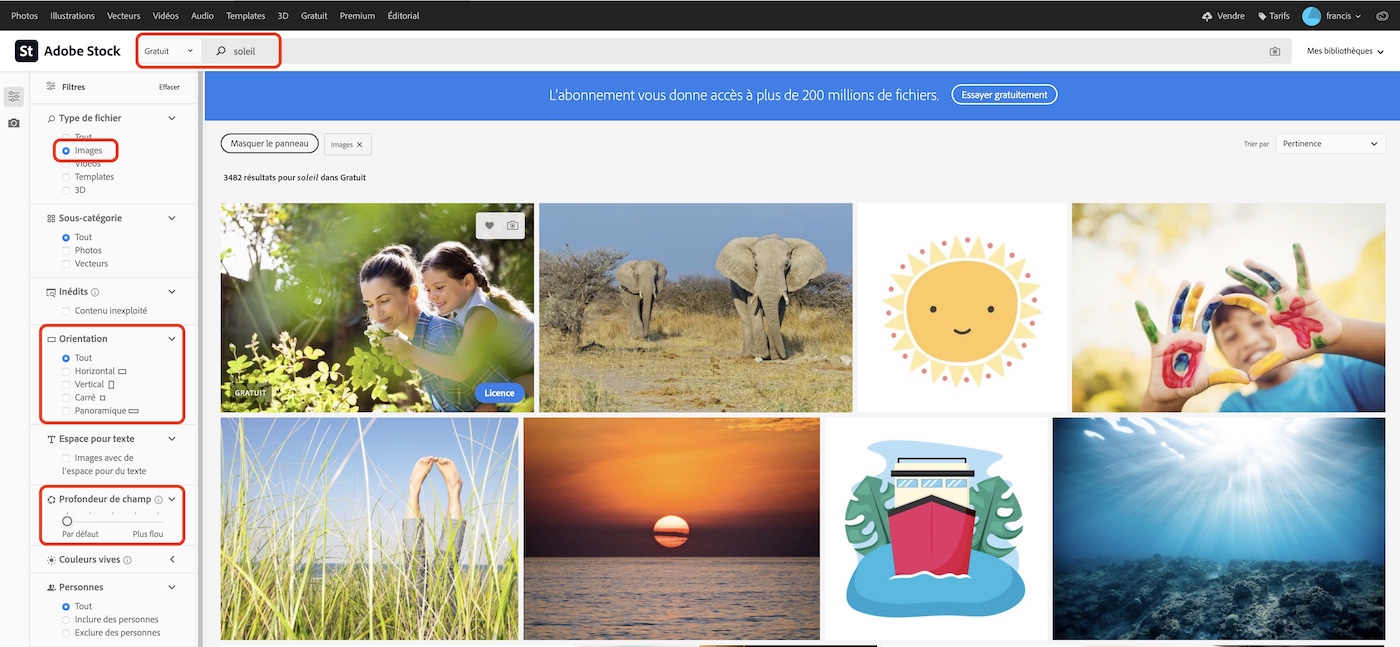Image resolution: width=1400 pixels, height=647 pixels.
Task: Open similar images via the camera icon on the first photo
Action: (513, 225)
